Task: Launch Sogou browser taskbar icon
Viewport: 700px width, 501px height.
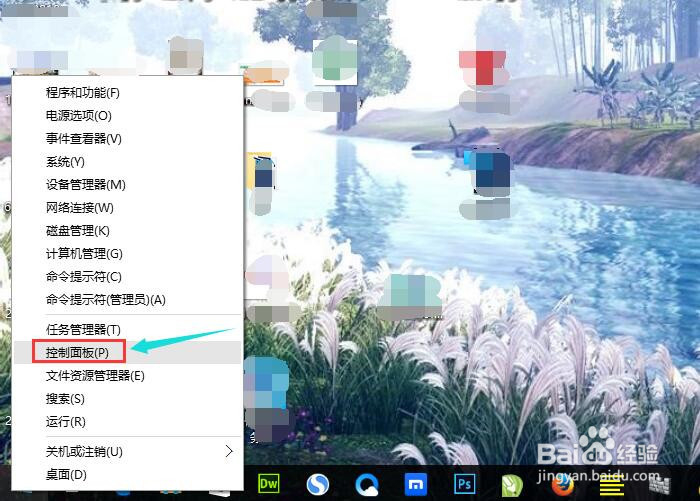Action: (318, 484)
